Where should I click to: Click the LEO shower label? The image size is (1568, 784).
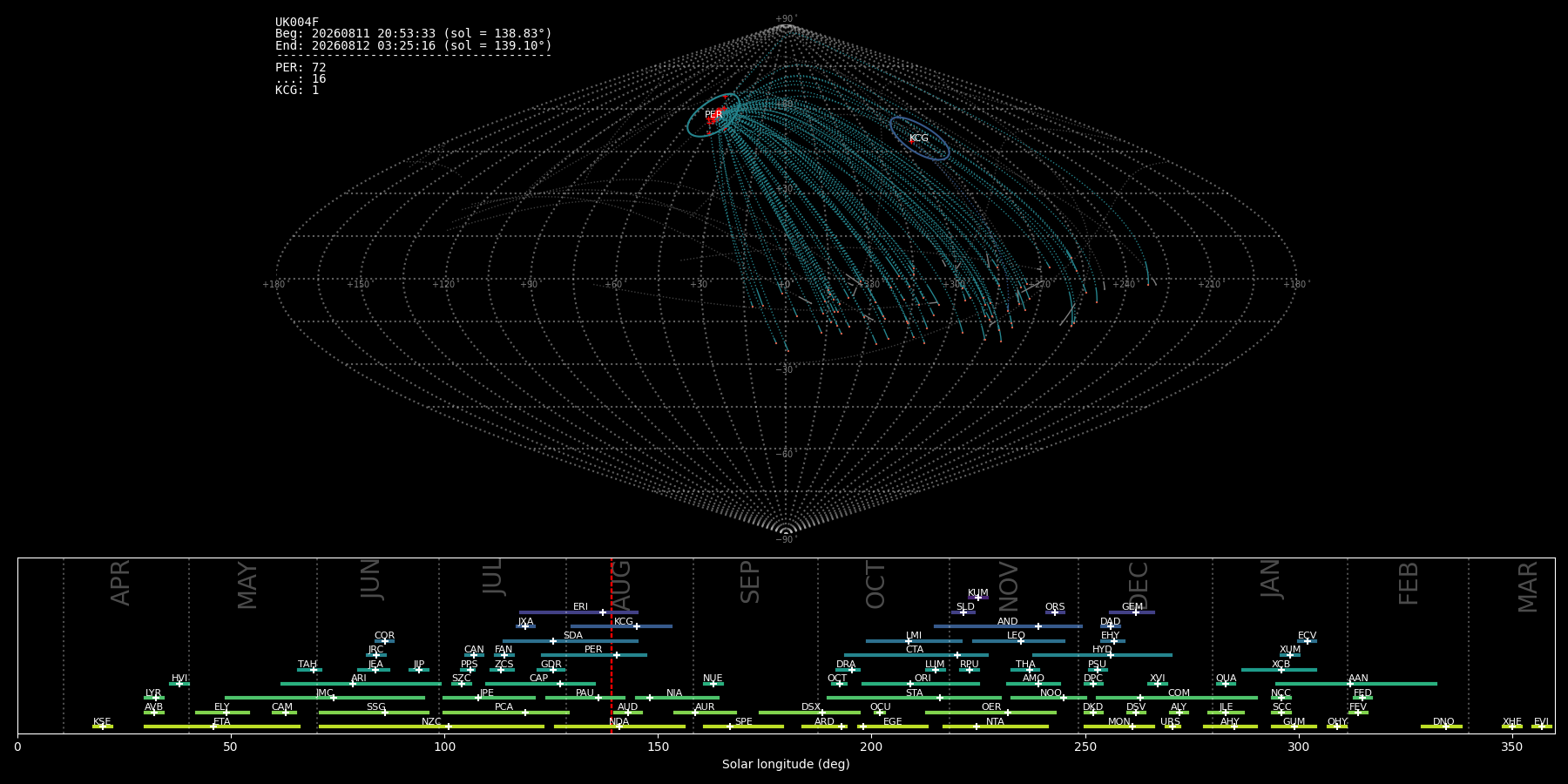1017,636
